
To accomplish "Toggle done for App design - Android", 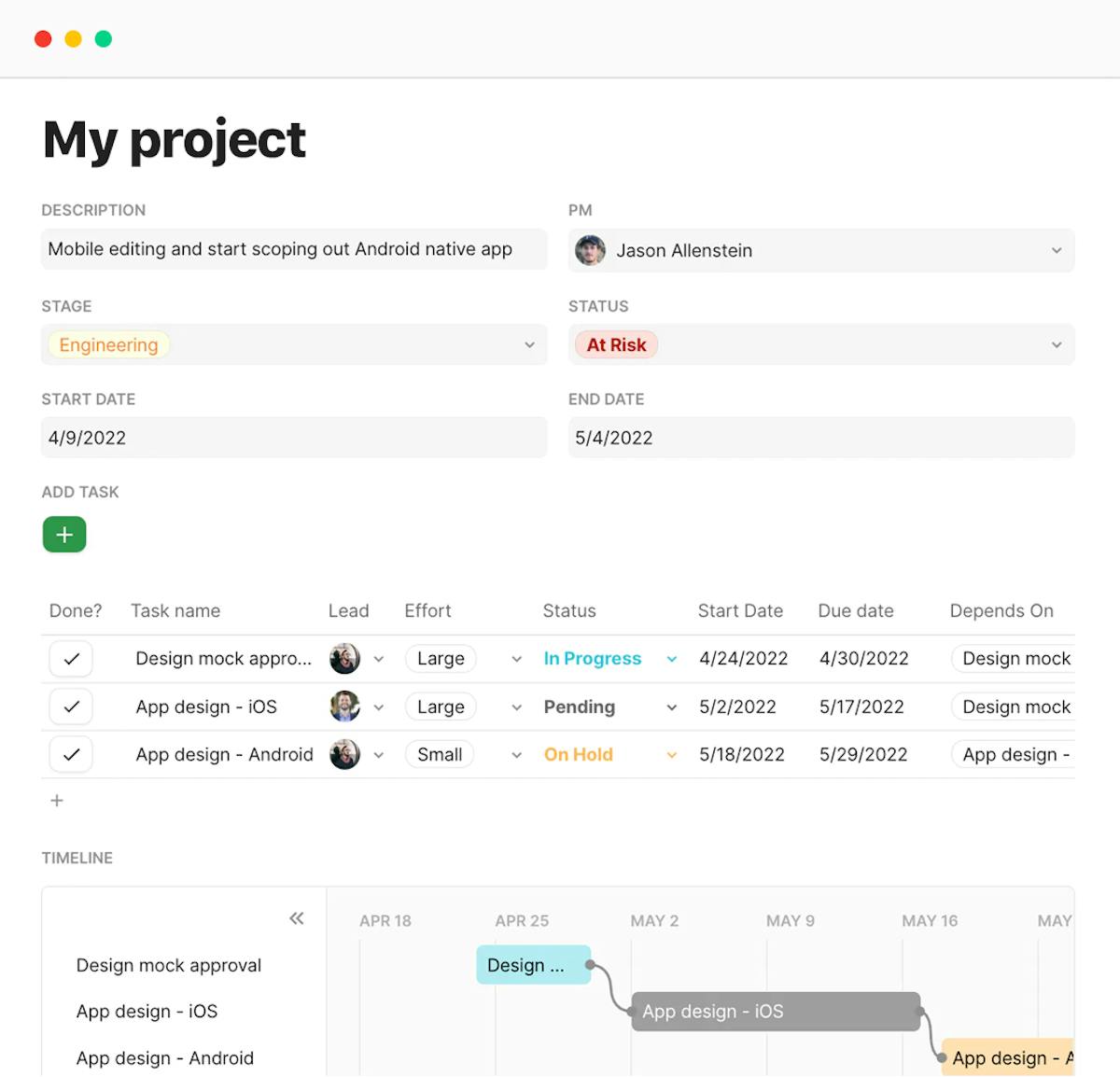I will point(71,754).
